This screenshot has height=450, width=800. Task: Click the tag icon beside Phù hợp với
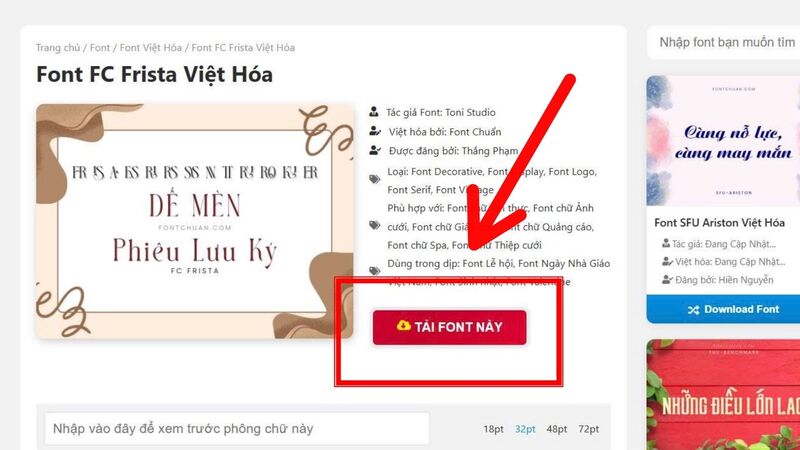375,226
